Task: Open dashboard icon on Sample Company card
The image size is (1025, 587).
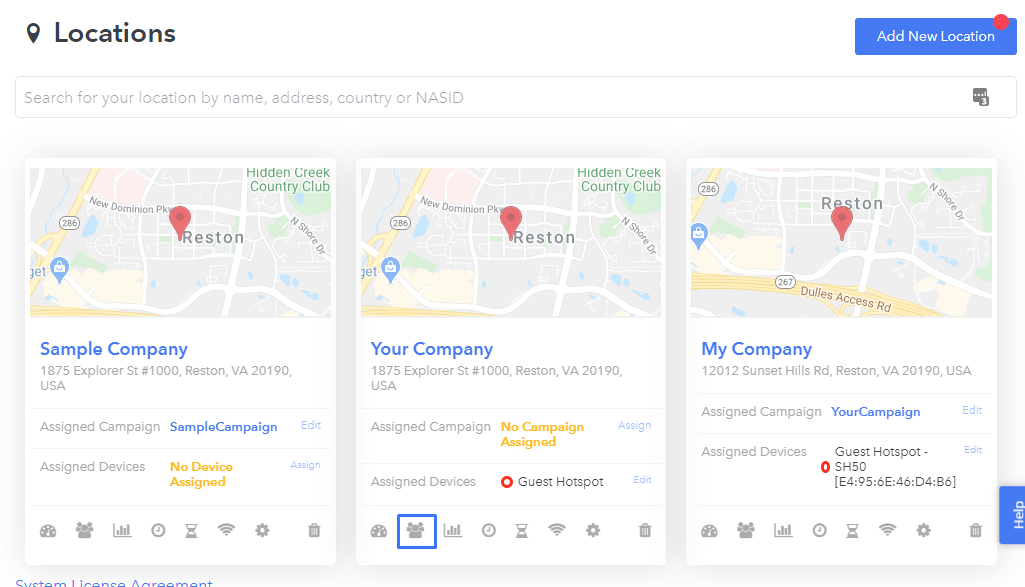Action: click(x=48, y=531)
